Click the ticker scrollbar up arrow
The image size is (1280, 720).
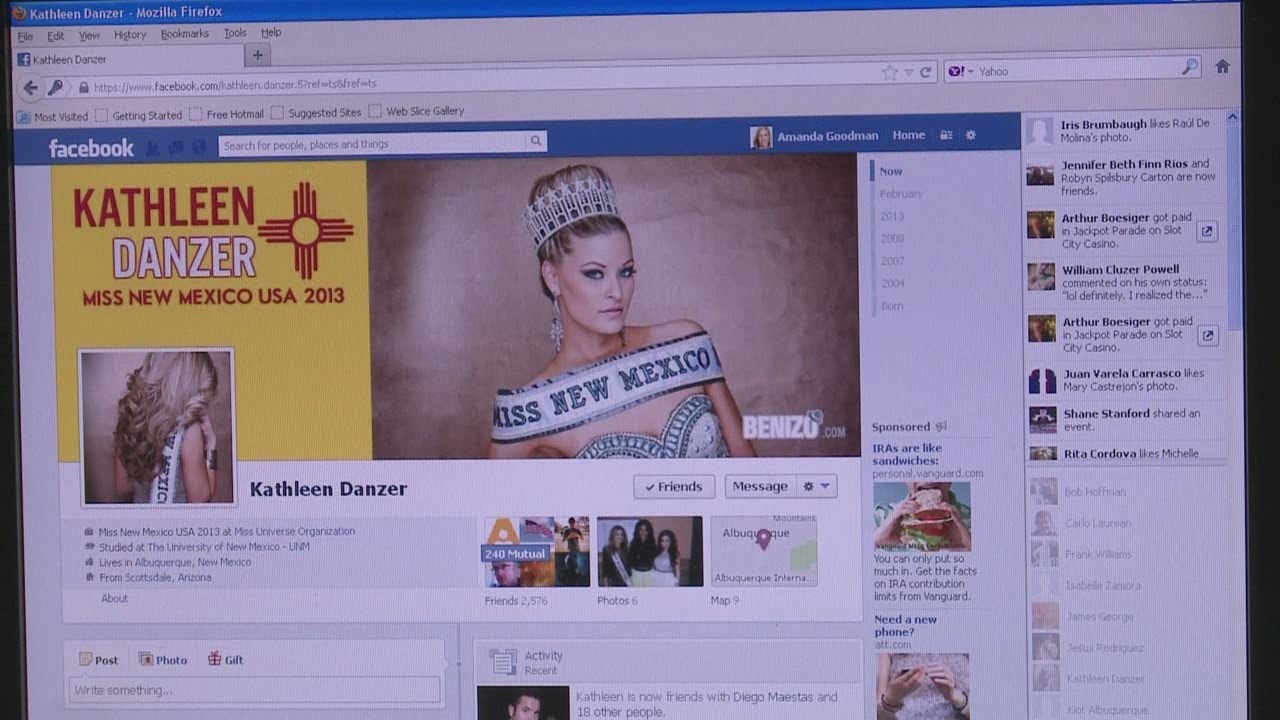(1232, 117)
